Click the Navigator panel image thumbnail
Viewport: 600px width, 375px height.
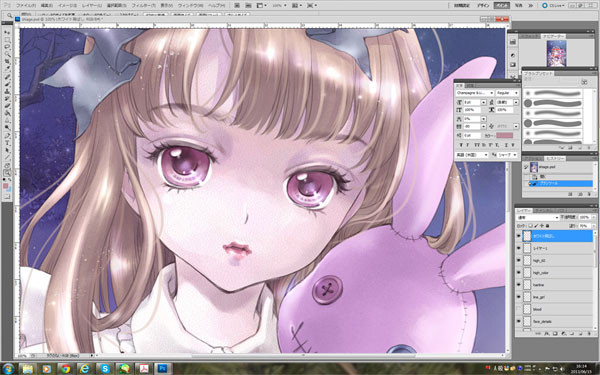[x=556, y=54]
